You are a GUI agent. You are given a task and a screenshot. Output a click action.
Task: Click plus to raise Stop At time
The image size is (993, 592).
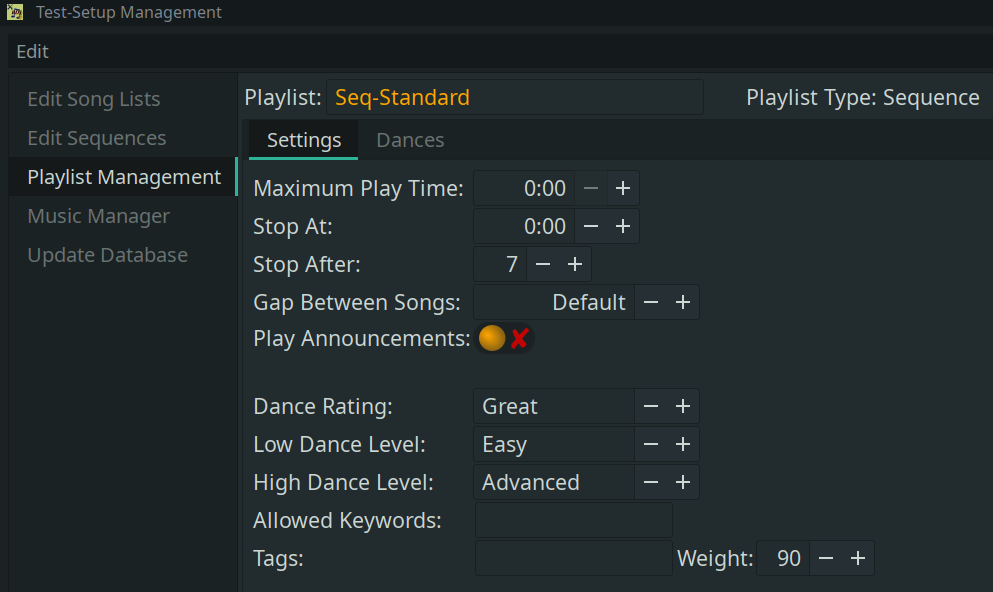pos(622,226)
